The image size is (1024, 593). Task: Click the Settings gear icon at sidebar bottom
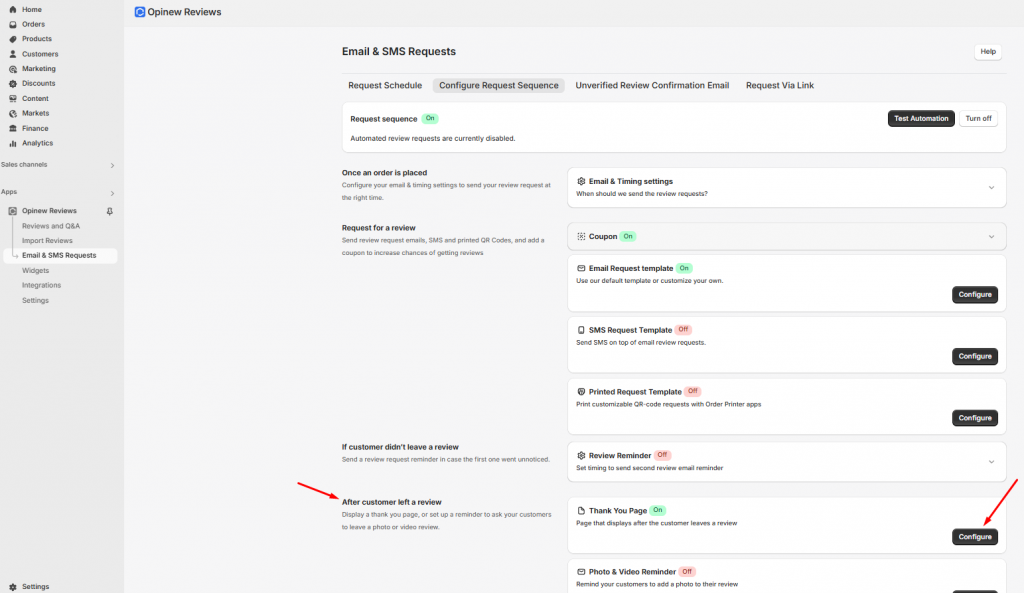(x=12, y=586)
